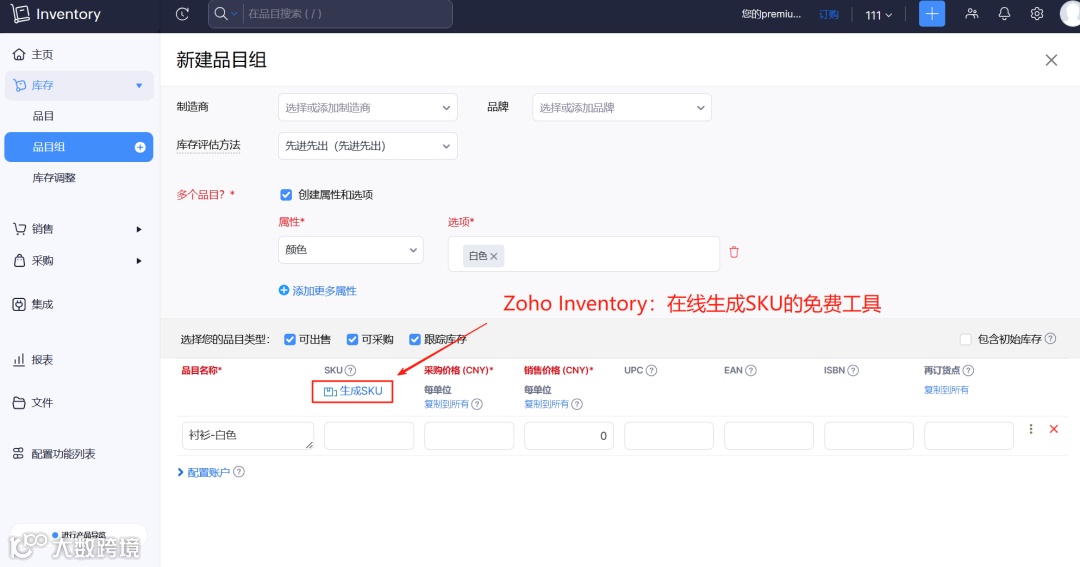Screen dimensions: 1080x567
Task: Close the new item group form
Action: click(x=1051, y=60)
